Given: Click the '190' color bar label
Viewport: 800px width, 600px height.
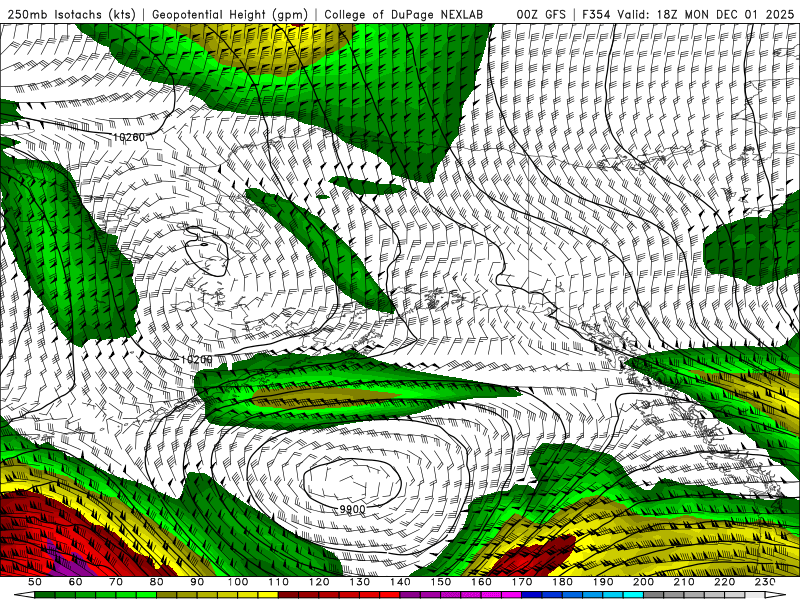Looking at the screenshot, I should pyautogui.click(x=604, y=582).
